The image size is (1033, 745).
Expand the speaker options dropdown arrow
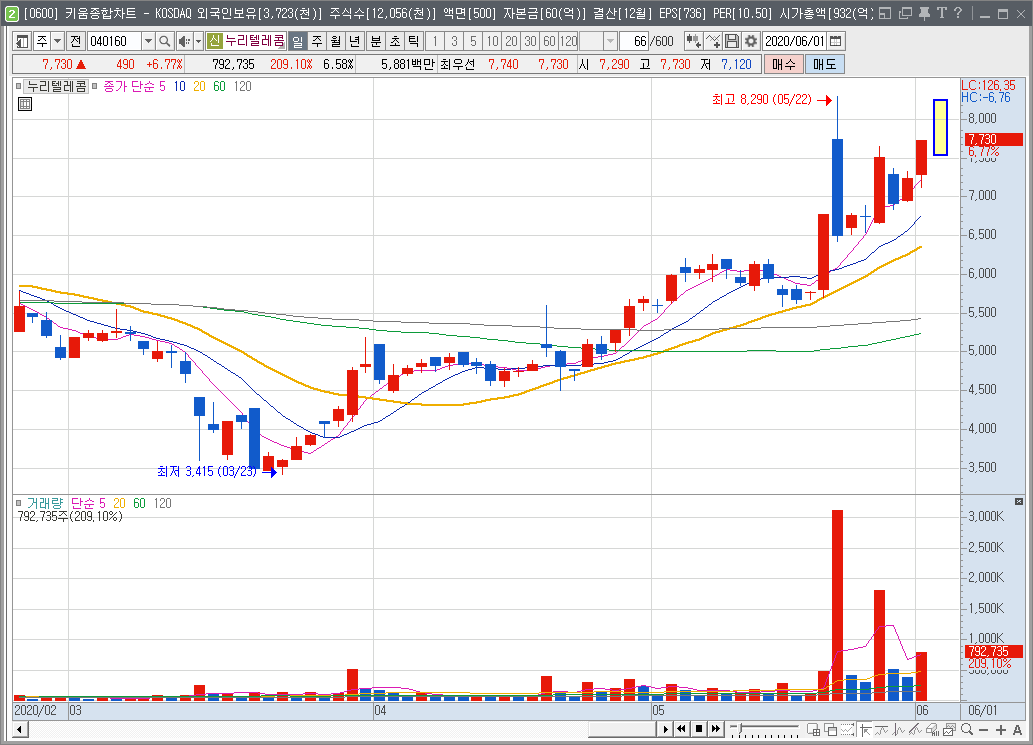click(x=198, y=41)
